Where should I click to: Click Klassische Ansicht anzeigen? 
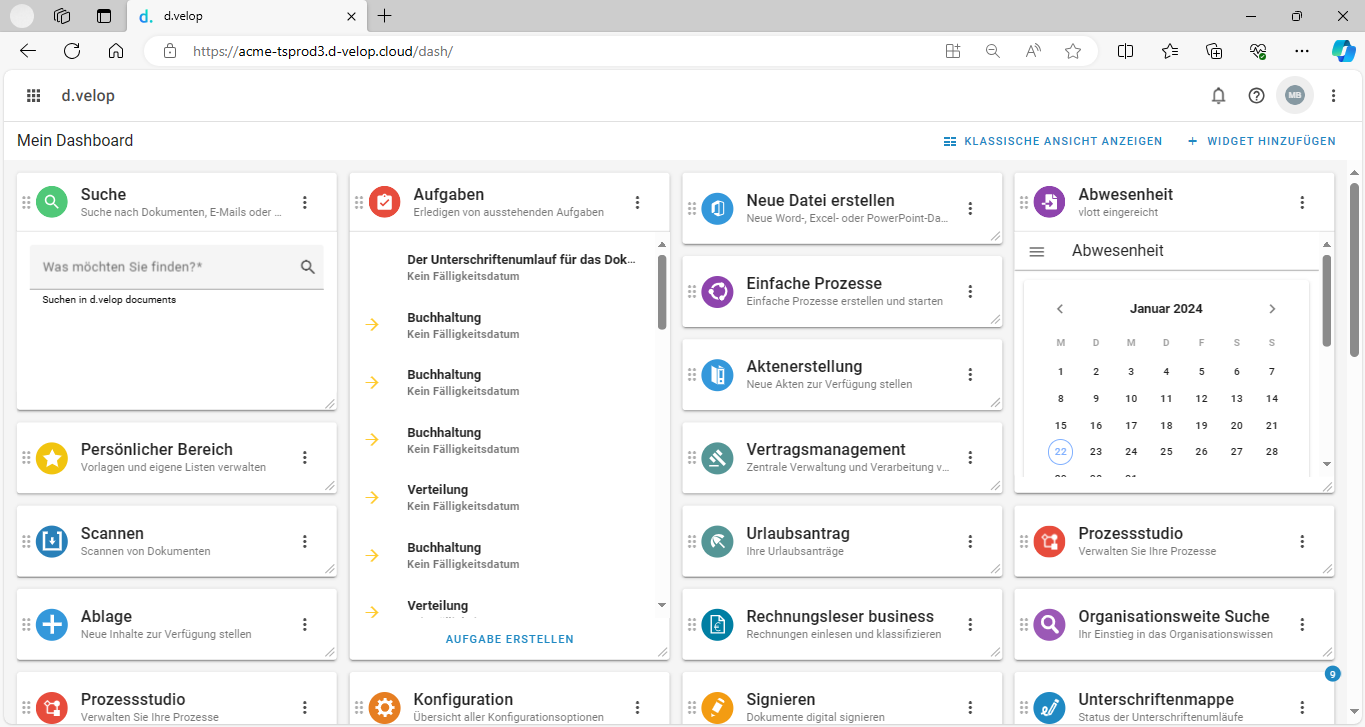tap(1053, 141)
